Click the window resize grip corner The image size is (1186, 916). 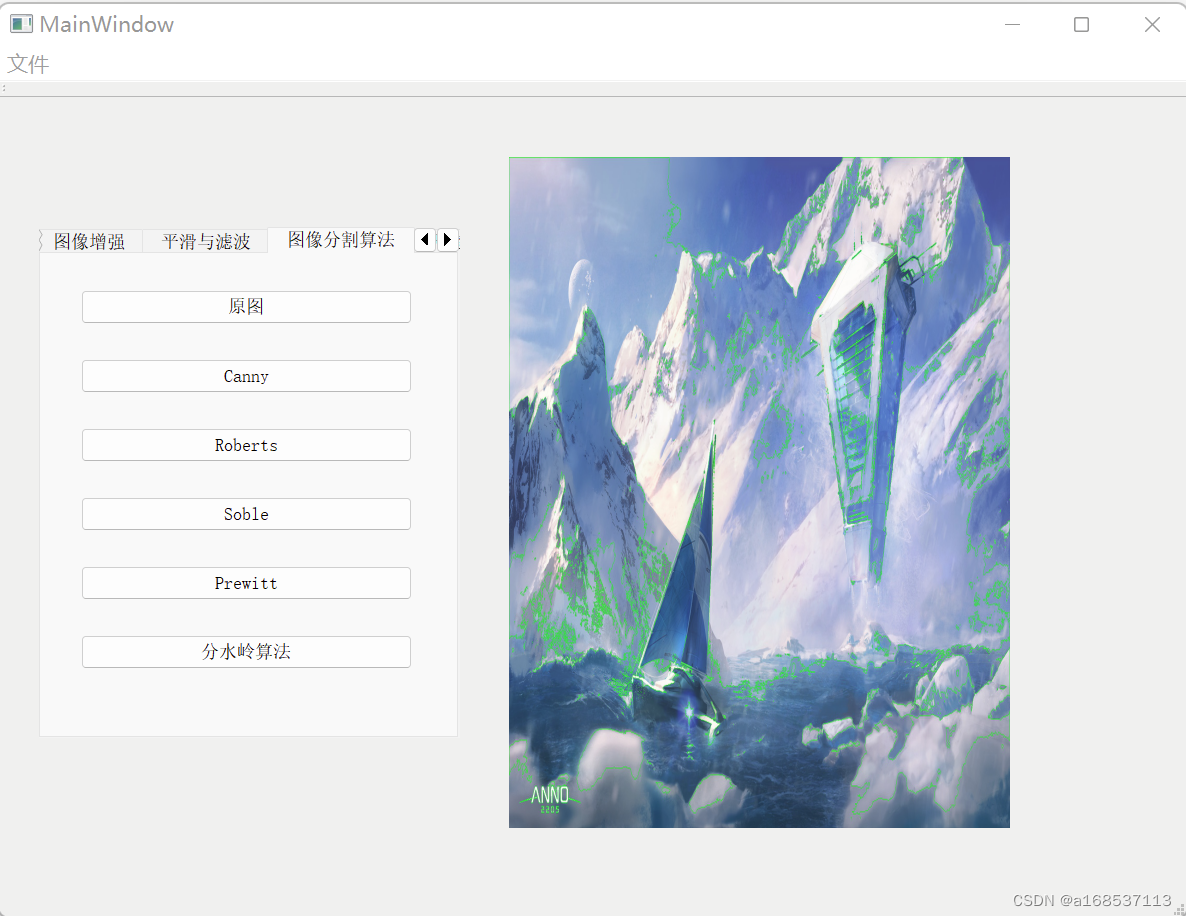pyautogui.click(x=1178, y=908)
